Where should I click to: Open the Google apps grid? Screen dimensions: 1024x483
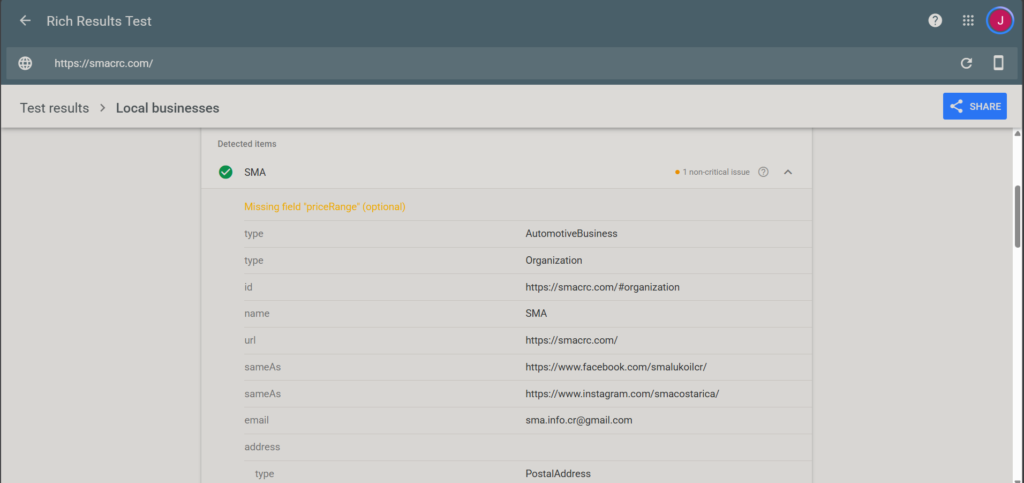click(968, 21)
